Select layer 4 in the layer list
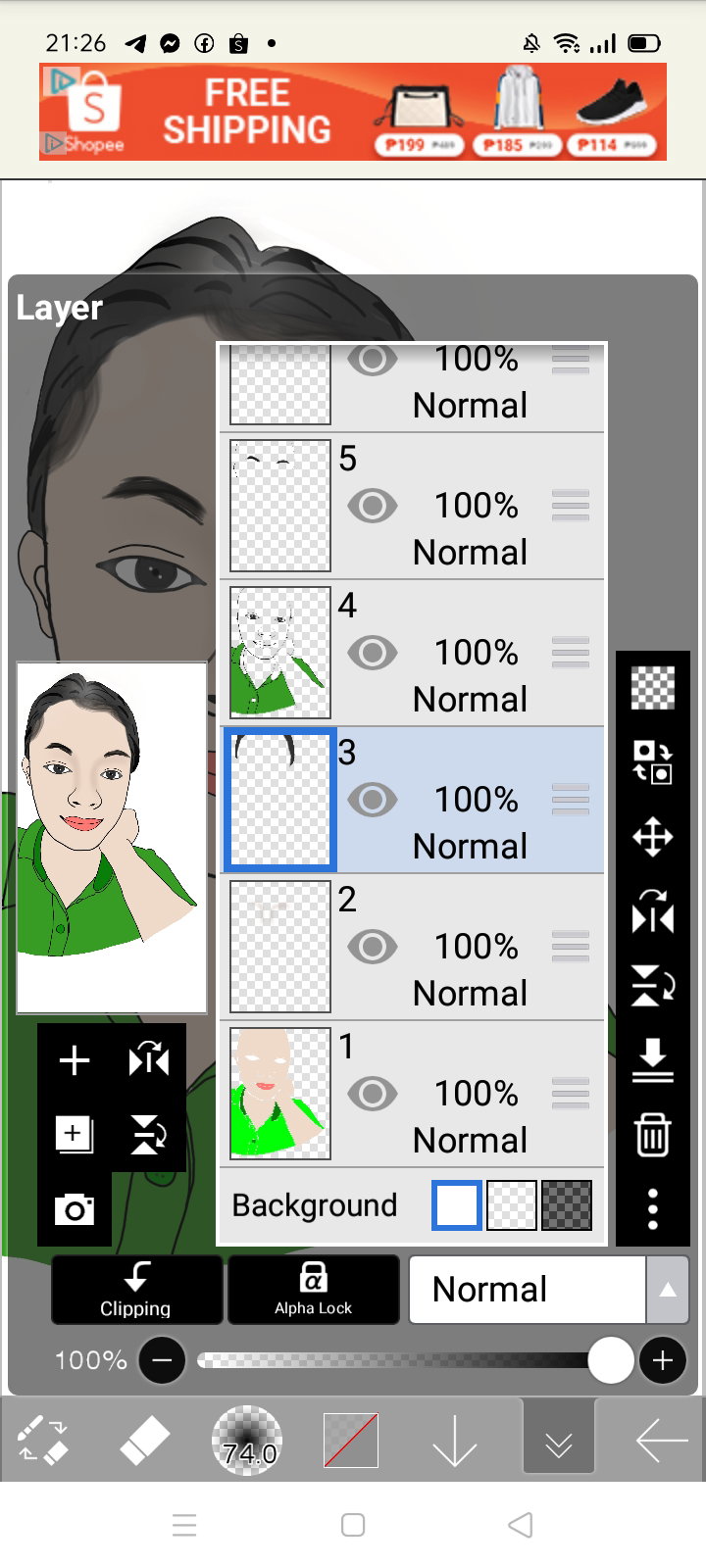This screenshot has height=1568, width=706. point(412,653)
